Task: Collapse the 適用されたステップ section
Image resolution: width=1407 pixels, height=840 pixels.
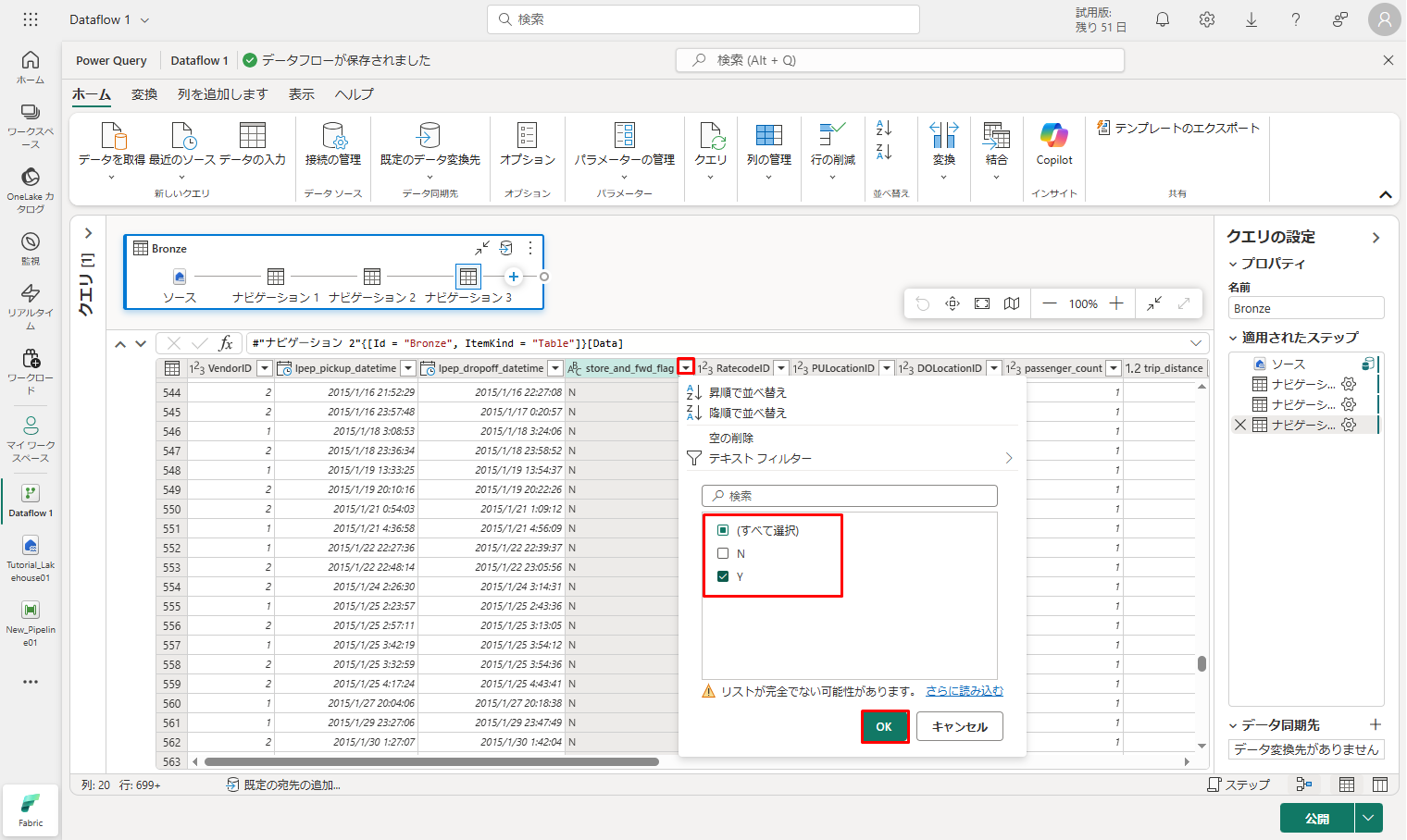Action: [x=1233, y=338]
